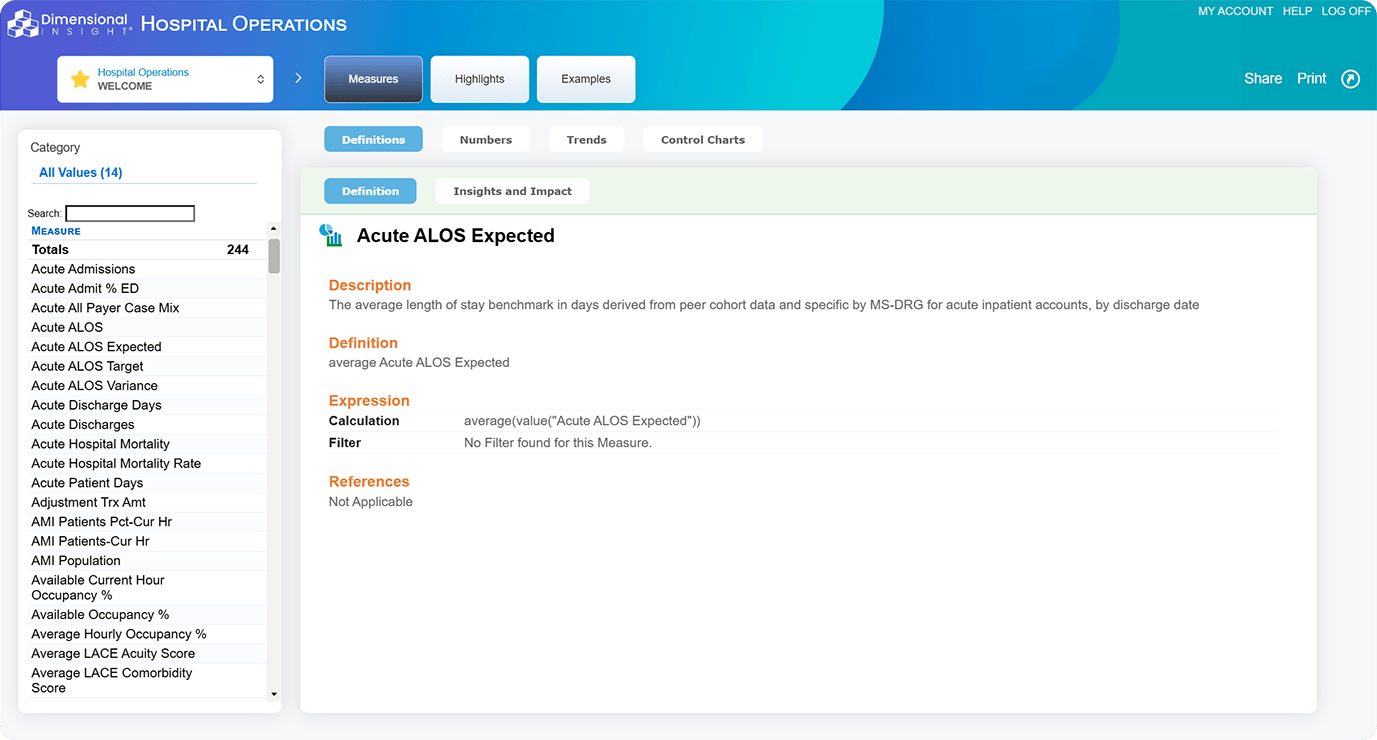Click the Share button
Screen dimensions: 1377x740
point(1262,79)
